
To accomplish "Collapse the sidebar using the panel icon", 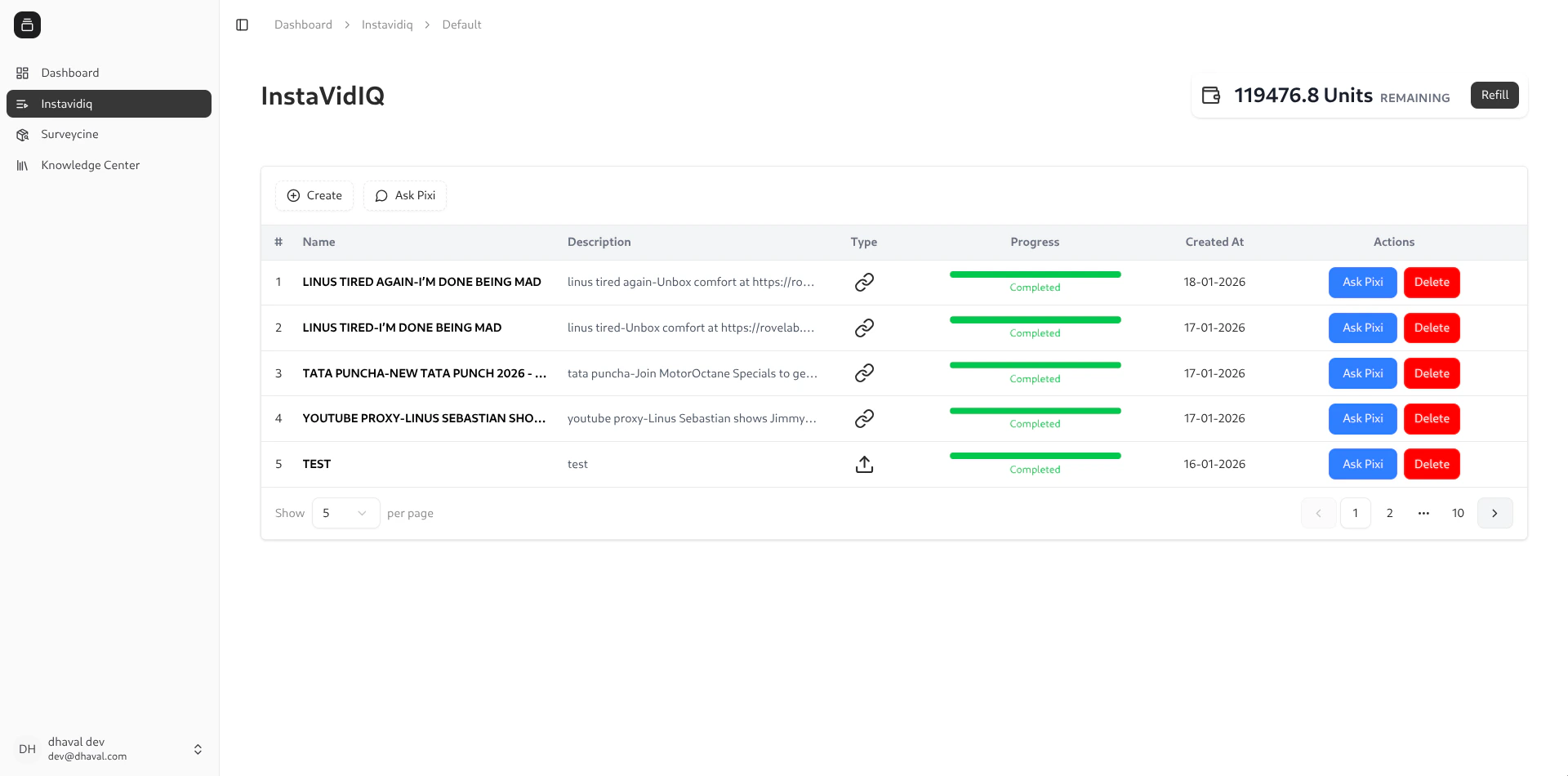I will (x=242, y=25).
